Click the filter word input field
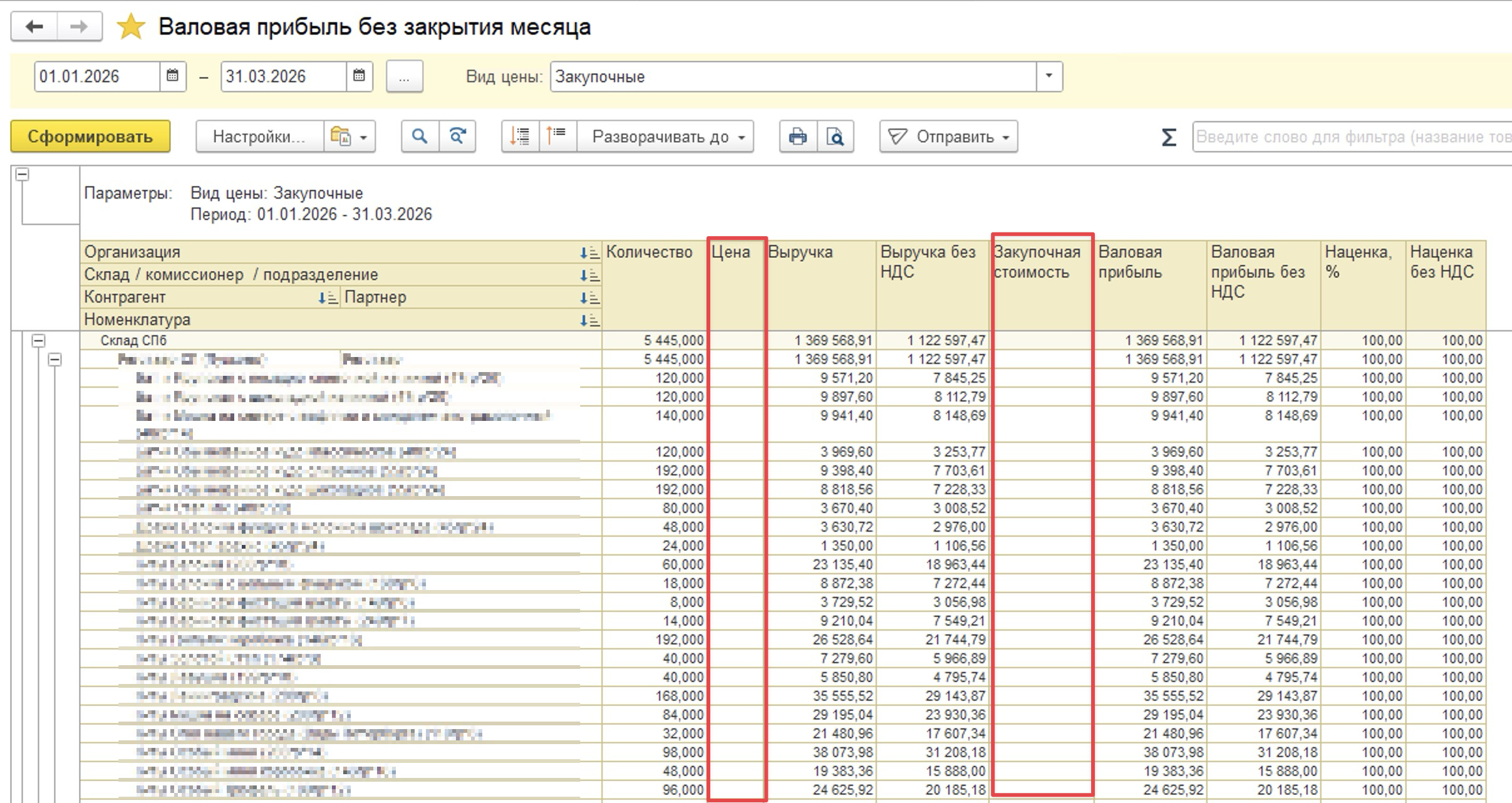 click(x=1347, y=137)
